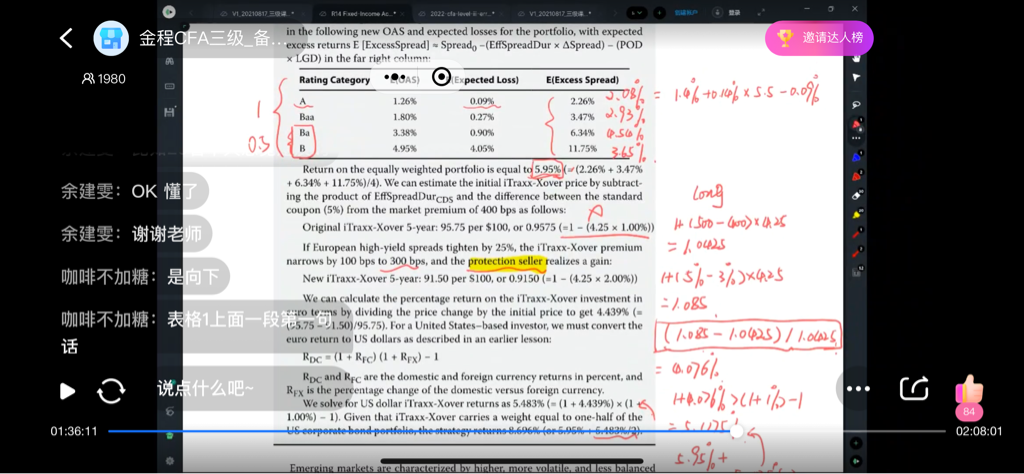Click the current time 01:36:11

coord(74,432)
